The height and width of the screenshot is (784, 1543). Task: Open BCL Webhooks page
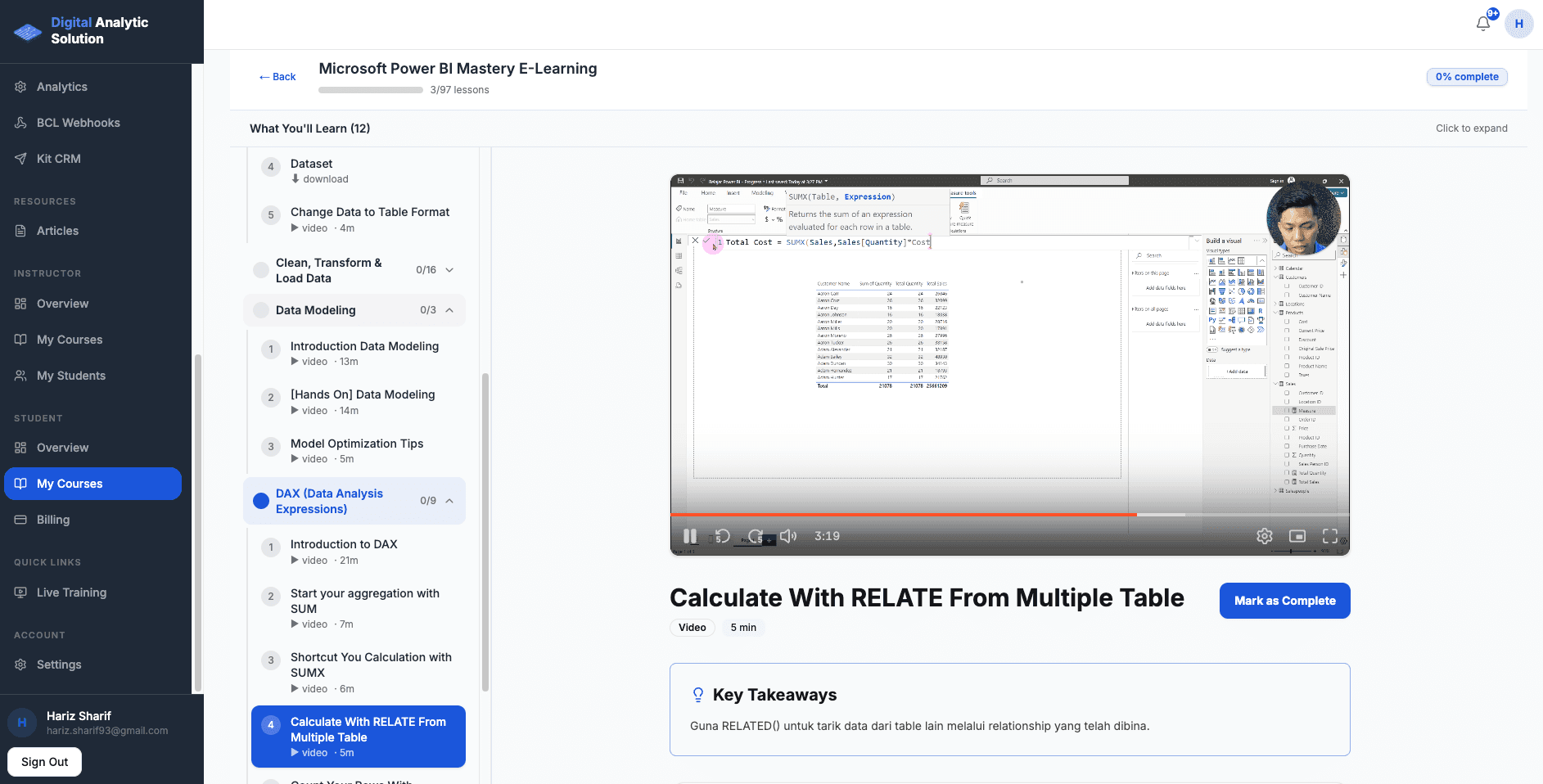tap(92, 123)
